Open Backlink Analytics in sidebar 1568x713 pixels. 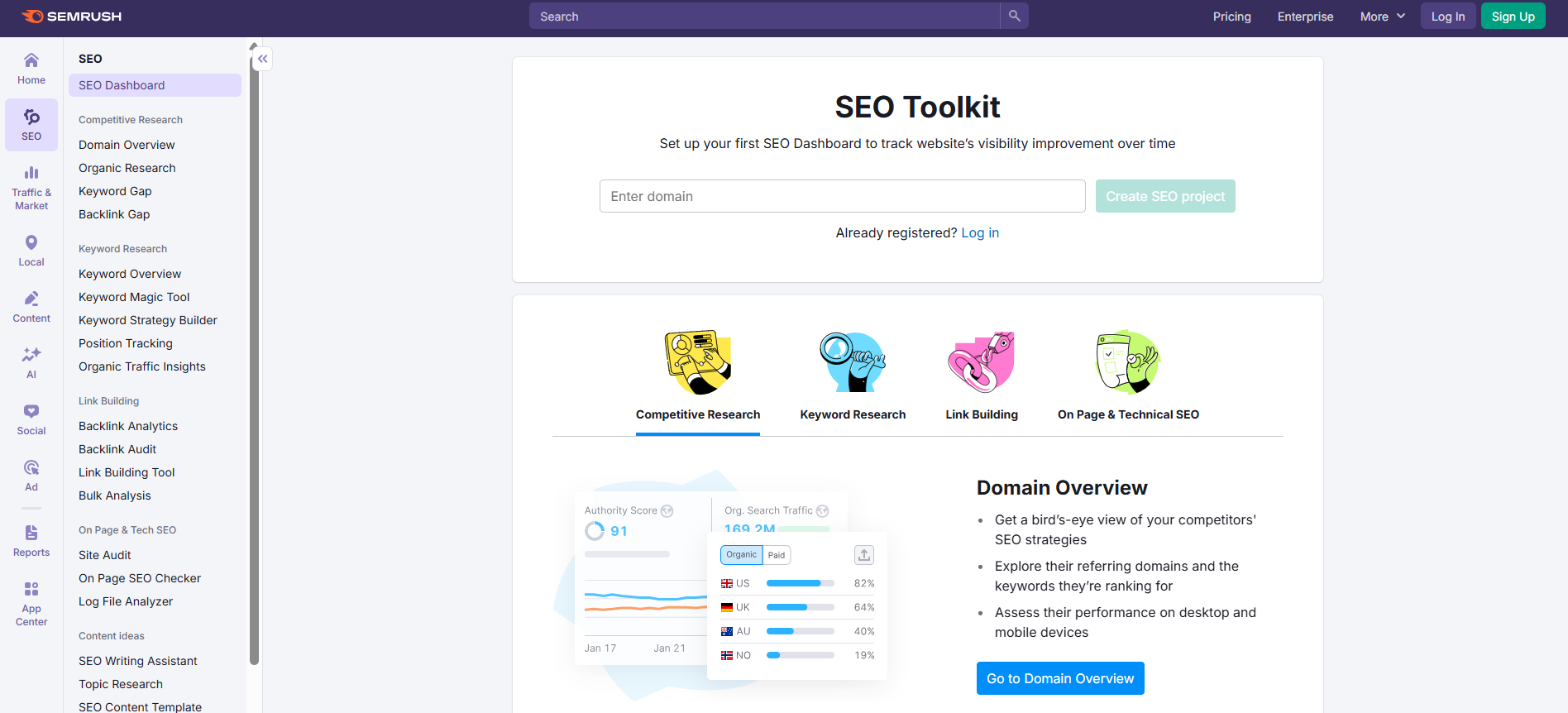(x=128, y=426)
